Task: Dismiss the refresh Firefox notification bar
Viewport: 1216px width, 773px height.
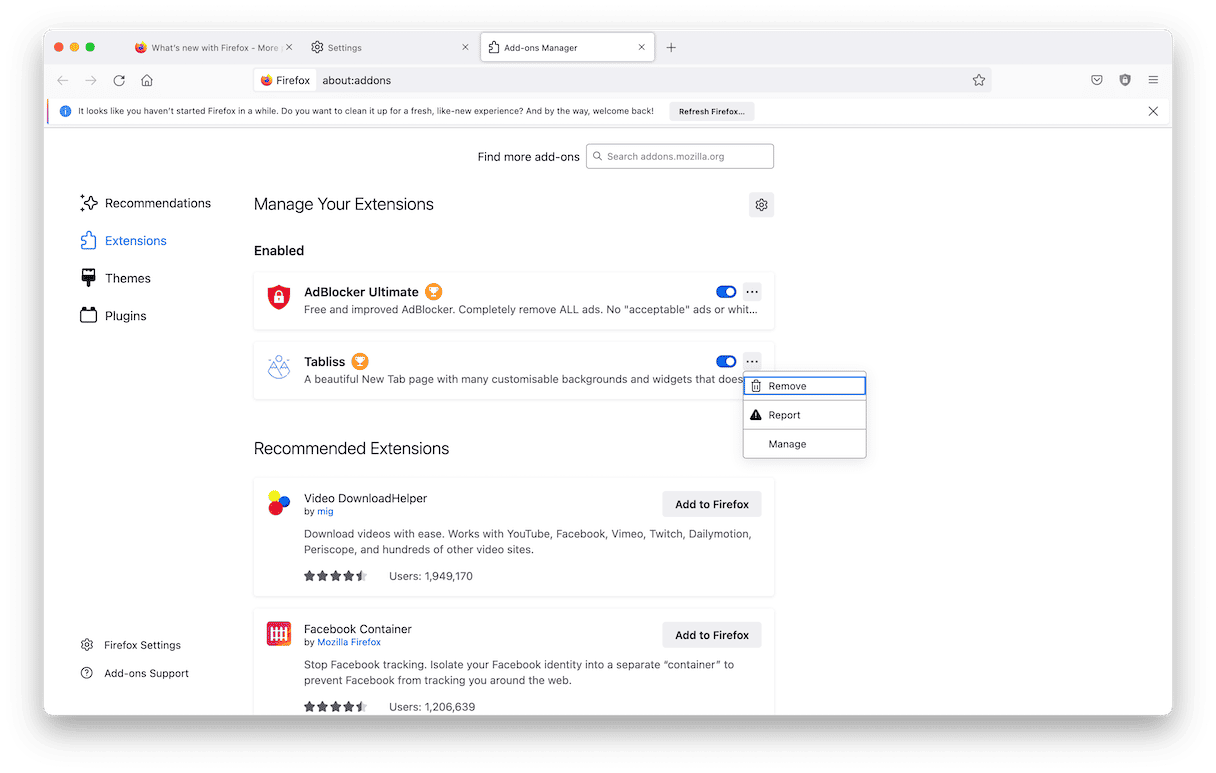Action: point(1153,111)
